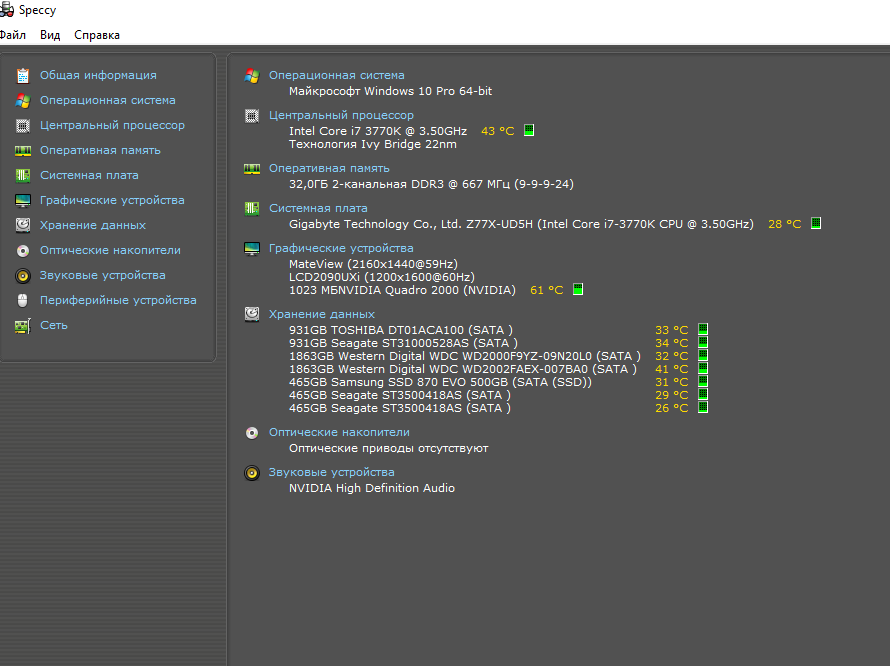This screenshot has width=890, height=666.
Task: Click the Общая информация sidebar icon
Action: click(23, 76)
